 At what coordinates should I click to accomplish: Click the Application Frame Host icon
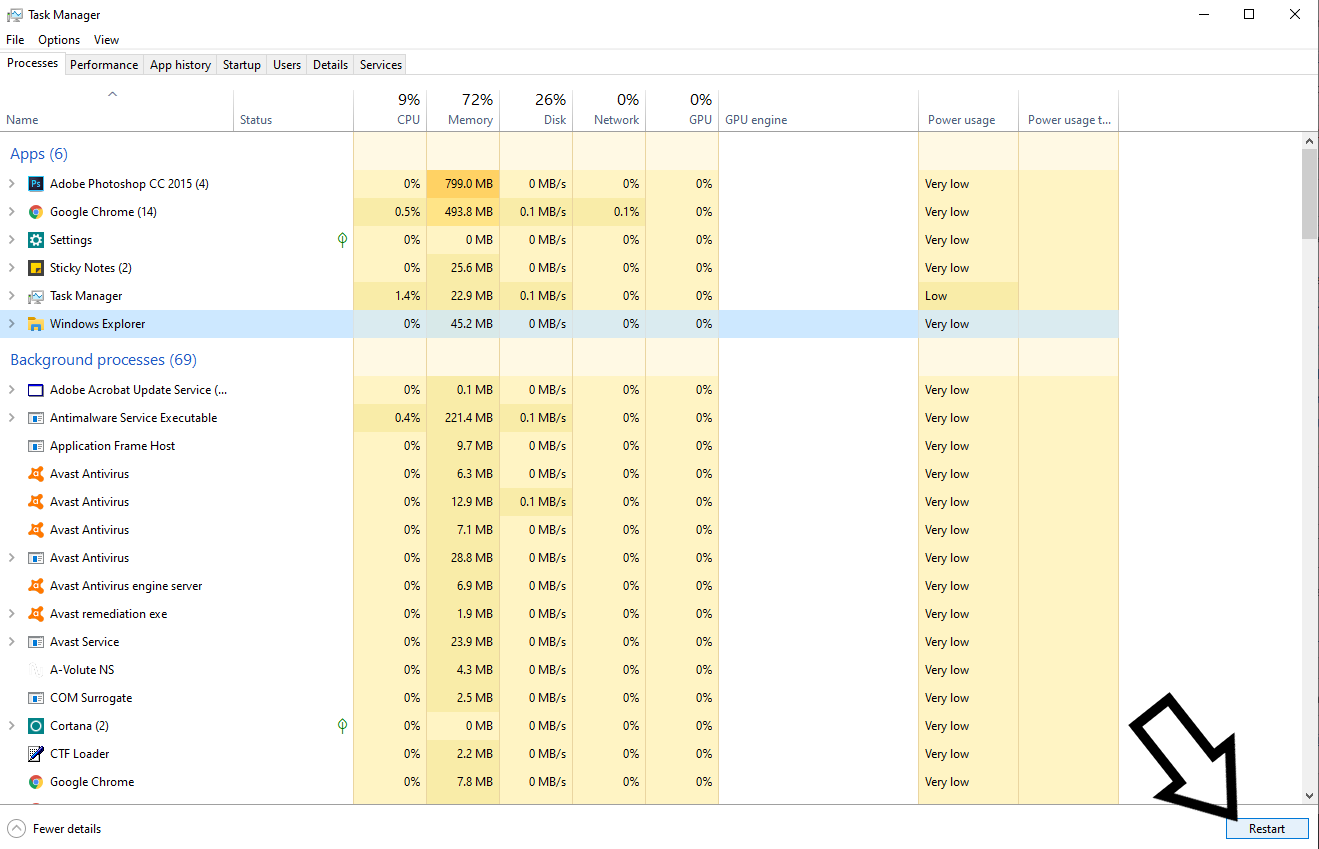pos(36,446)
